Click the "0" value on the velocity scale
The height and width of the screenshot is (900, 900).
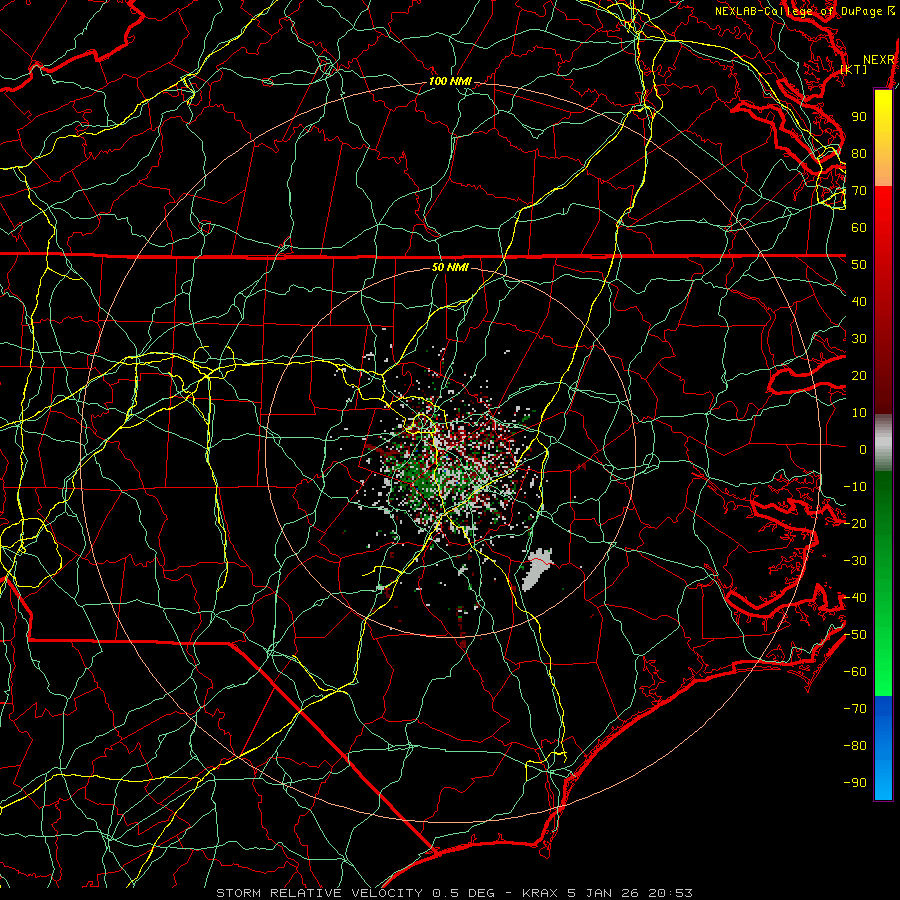(863, 450)
